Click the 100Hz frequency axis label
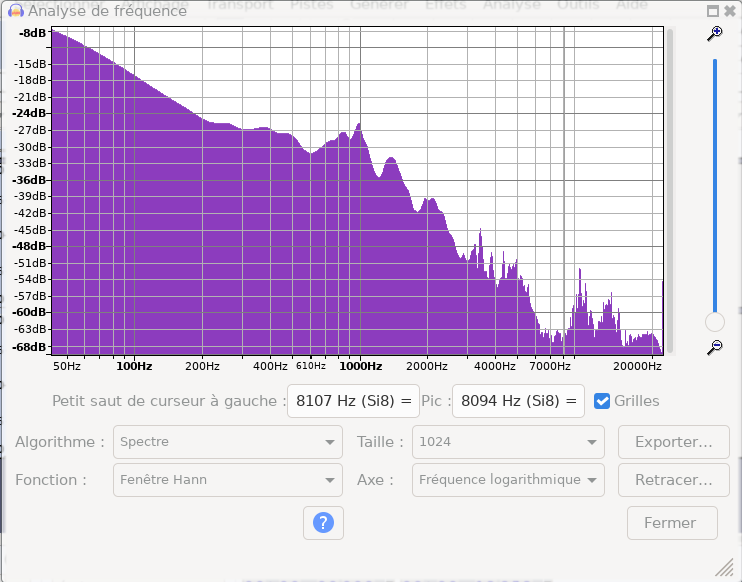 134,366
